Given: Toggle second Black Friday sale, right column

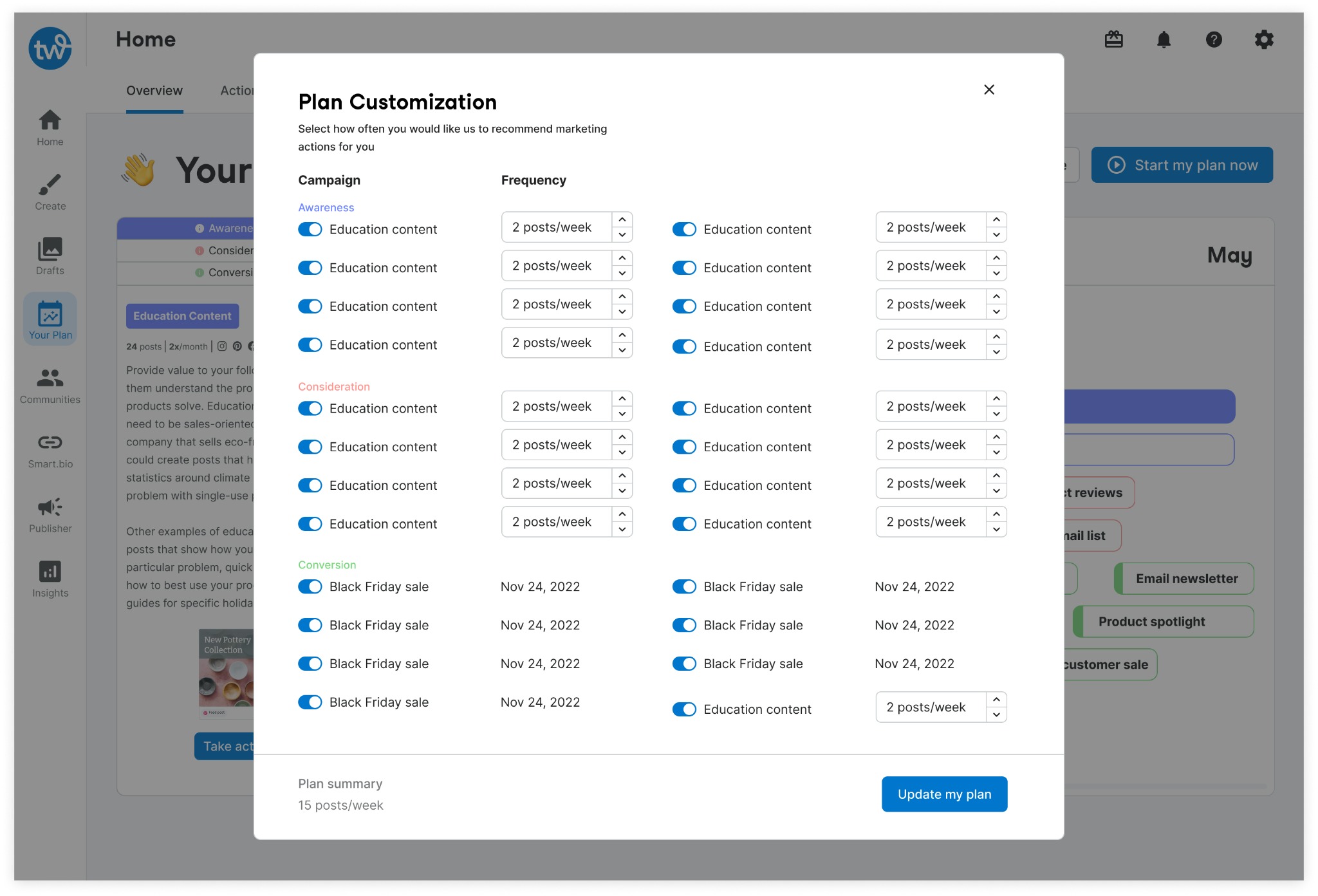Looking at the screenshot, I should click(684, 625).
